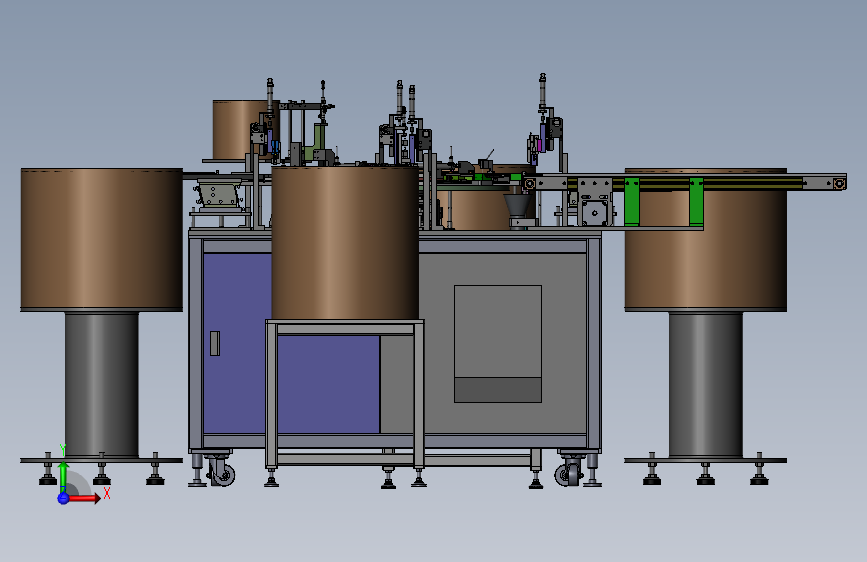Select the black funnel below the conveyor end
The image size is (867, 562).
518,206
